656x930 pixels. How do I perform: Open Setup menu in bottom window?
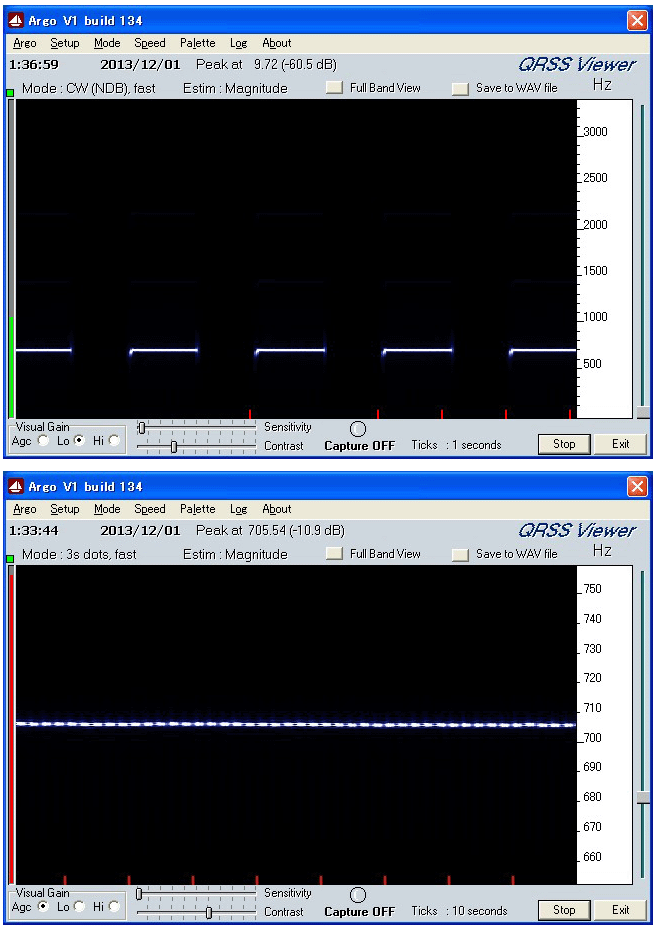[x=65, y=509]
